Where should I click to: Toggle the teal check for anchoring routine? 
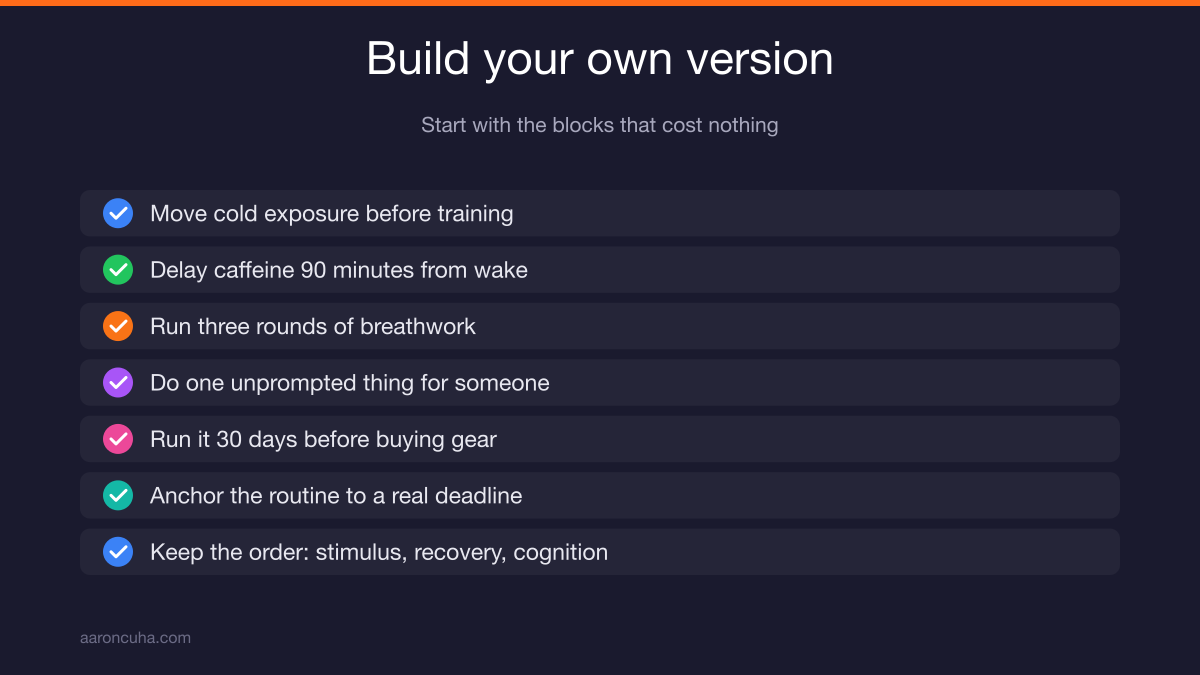point(118,495)
